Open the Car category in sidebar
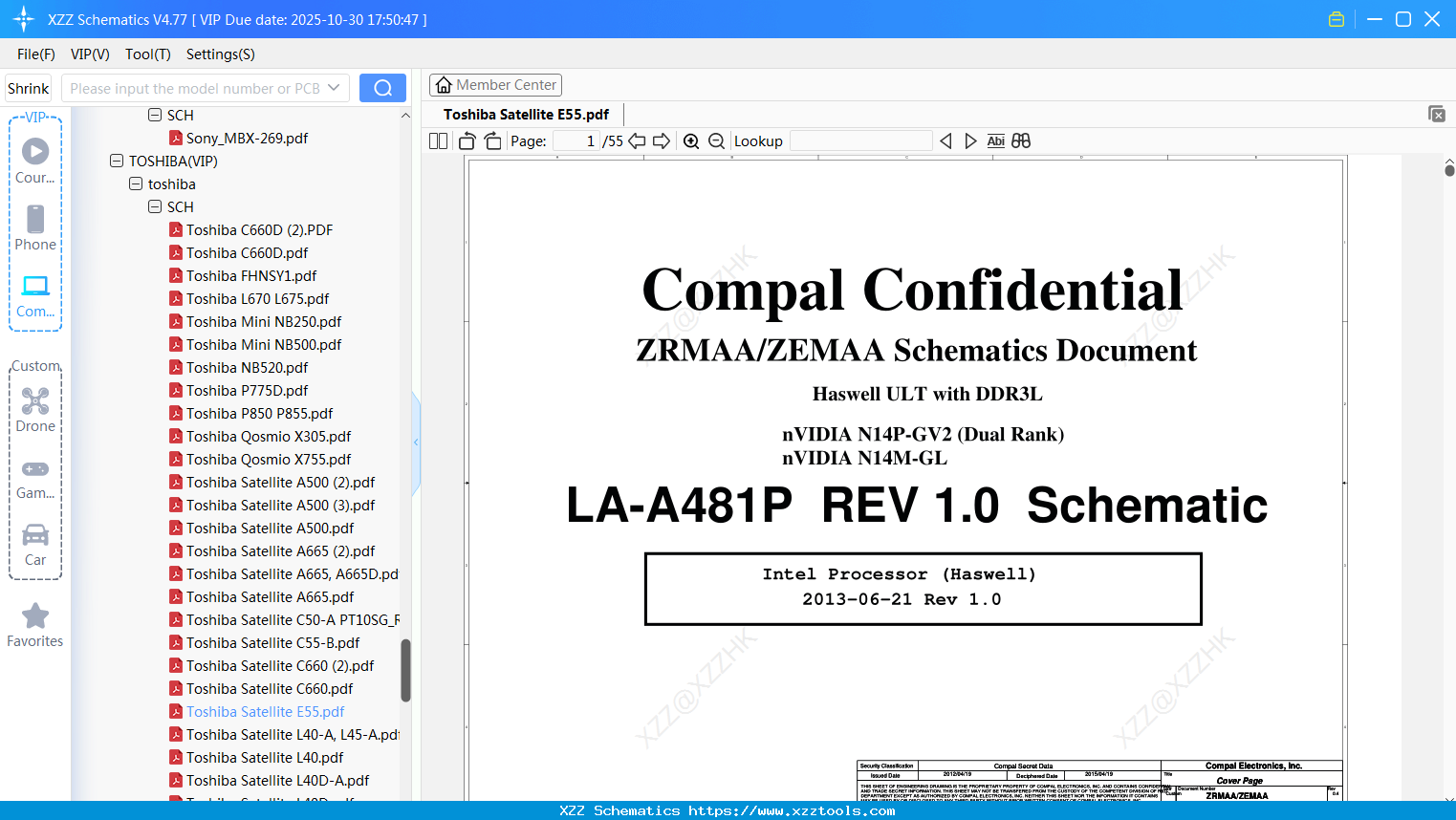The height and width of the screenshot is (820, 1456). tap(35, 545)
